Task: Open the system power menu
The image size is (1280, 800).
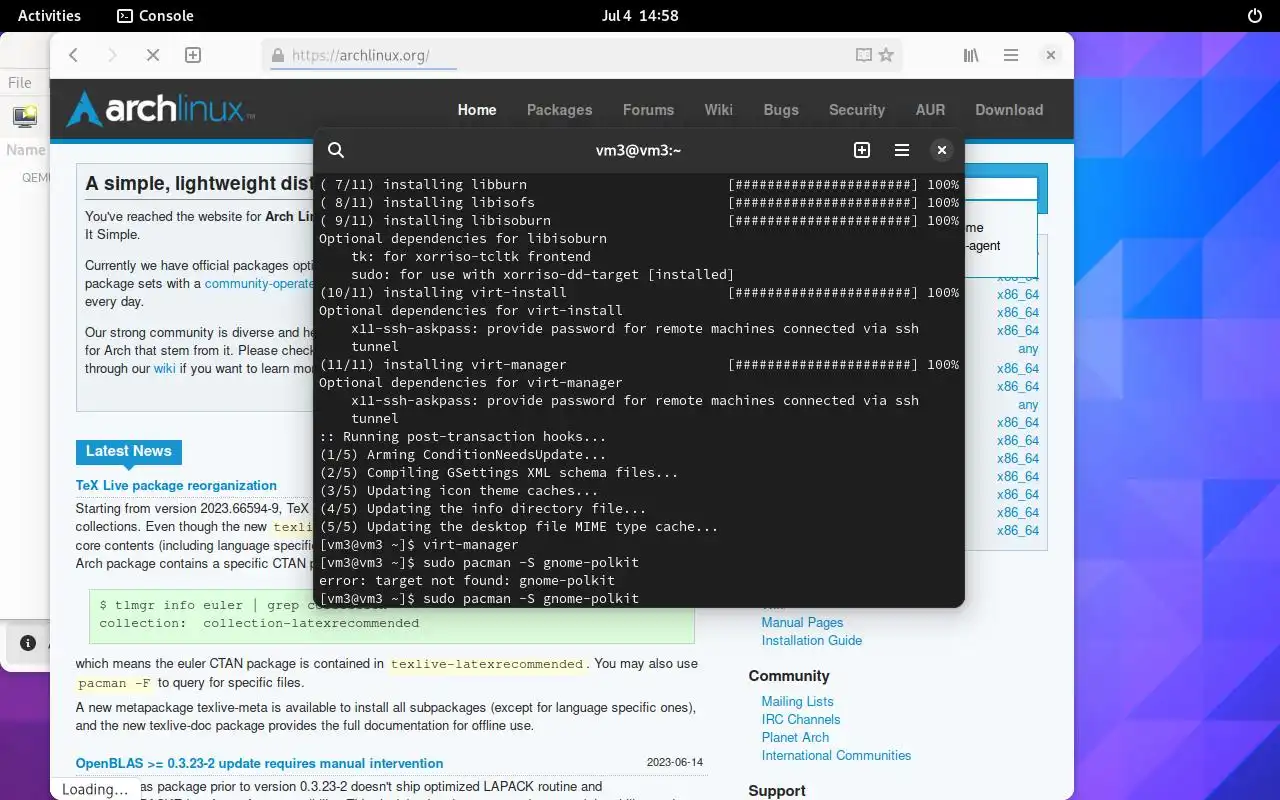Action: click(1255, 16)
